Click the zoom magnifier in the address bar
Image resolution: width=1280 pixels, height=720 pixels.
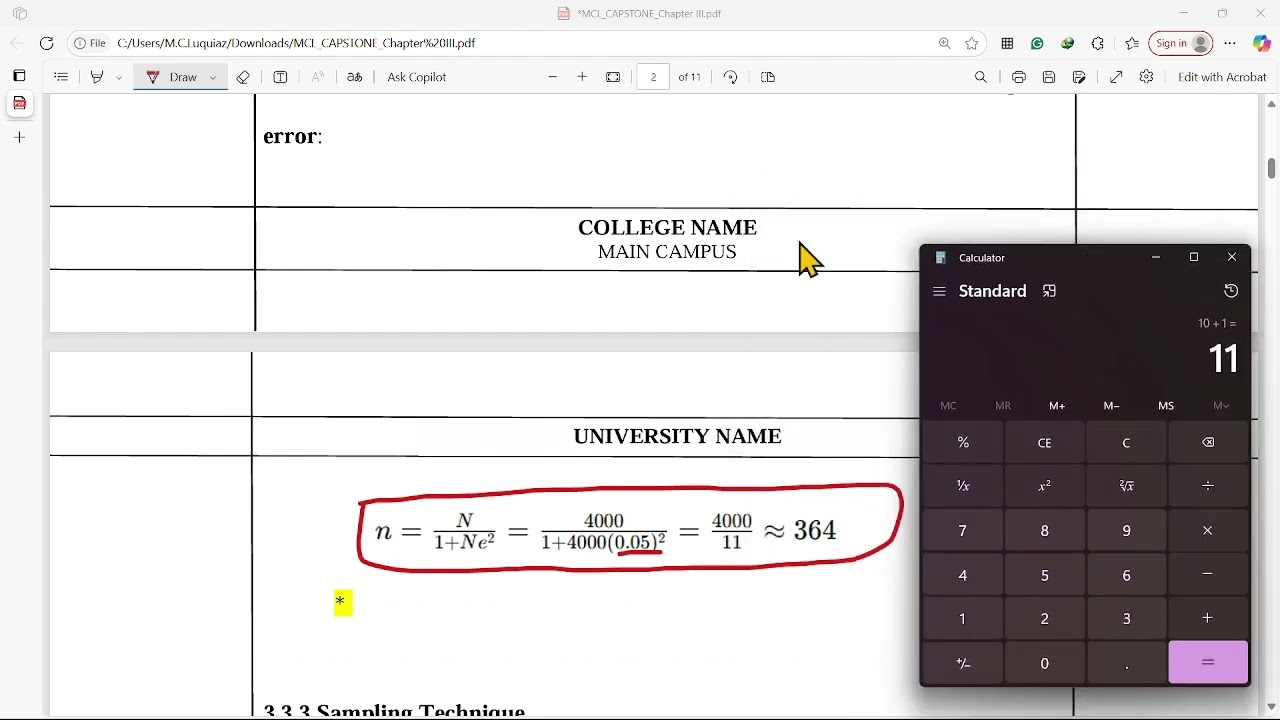[x=944, y=43]
